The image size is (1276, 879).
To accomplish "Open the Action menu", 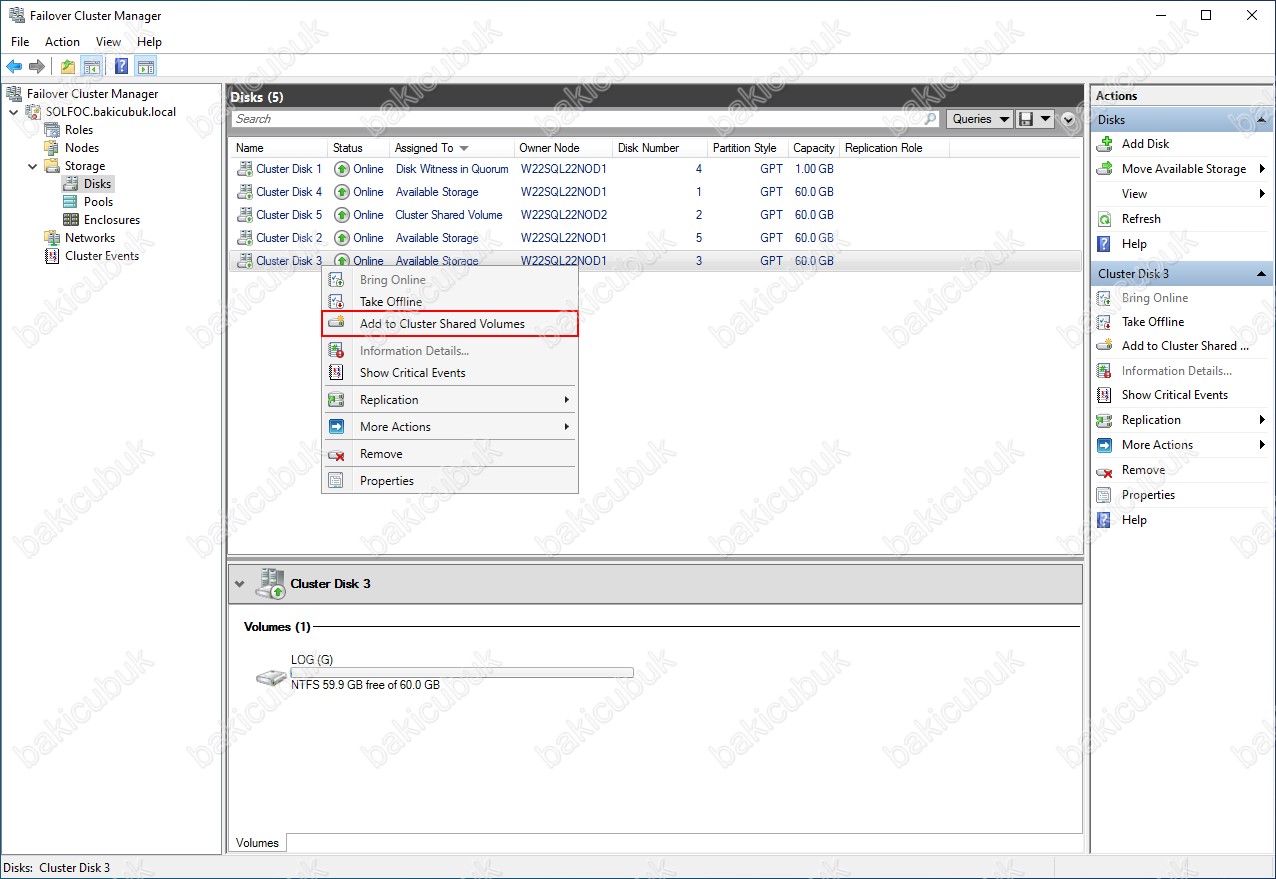I will tap(62, 42).
